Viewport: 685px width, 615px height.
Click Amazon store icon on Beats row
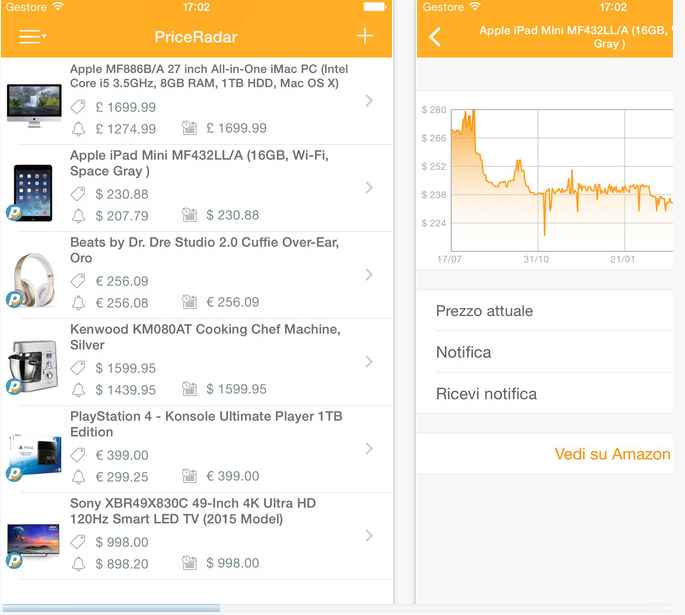point(189,302)
